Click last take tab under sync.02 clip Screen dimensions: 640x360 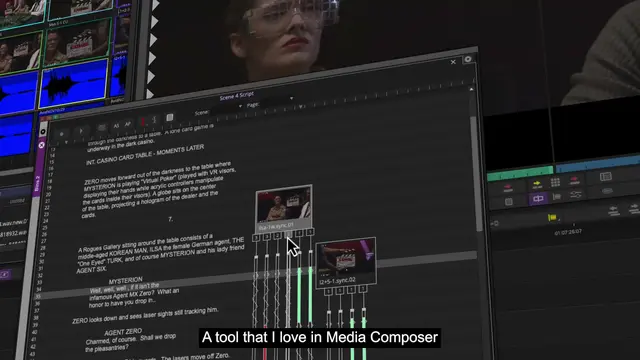tap(363, 289)
